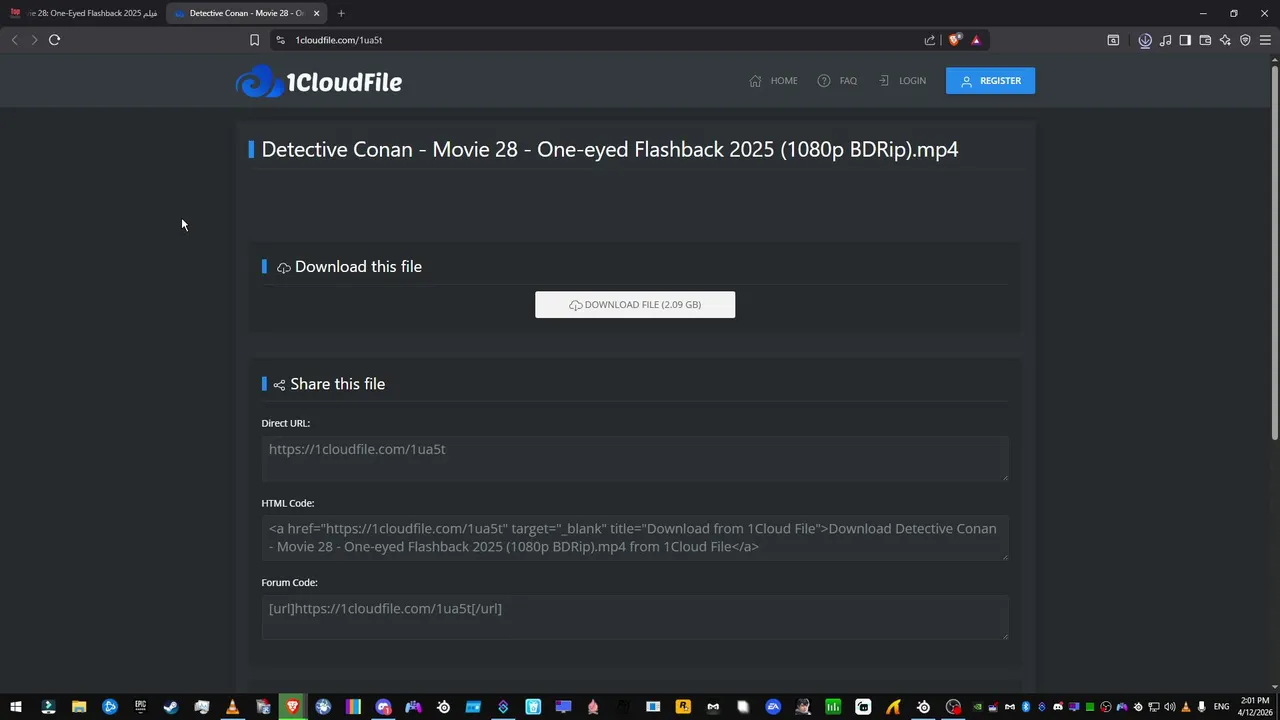1280x720 pixels.
Task: Open the playlist music note icon
Action: (x=1165, y=40)
